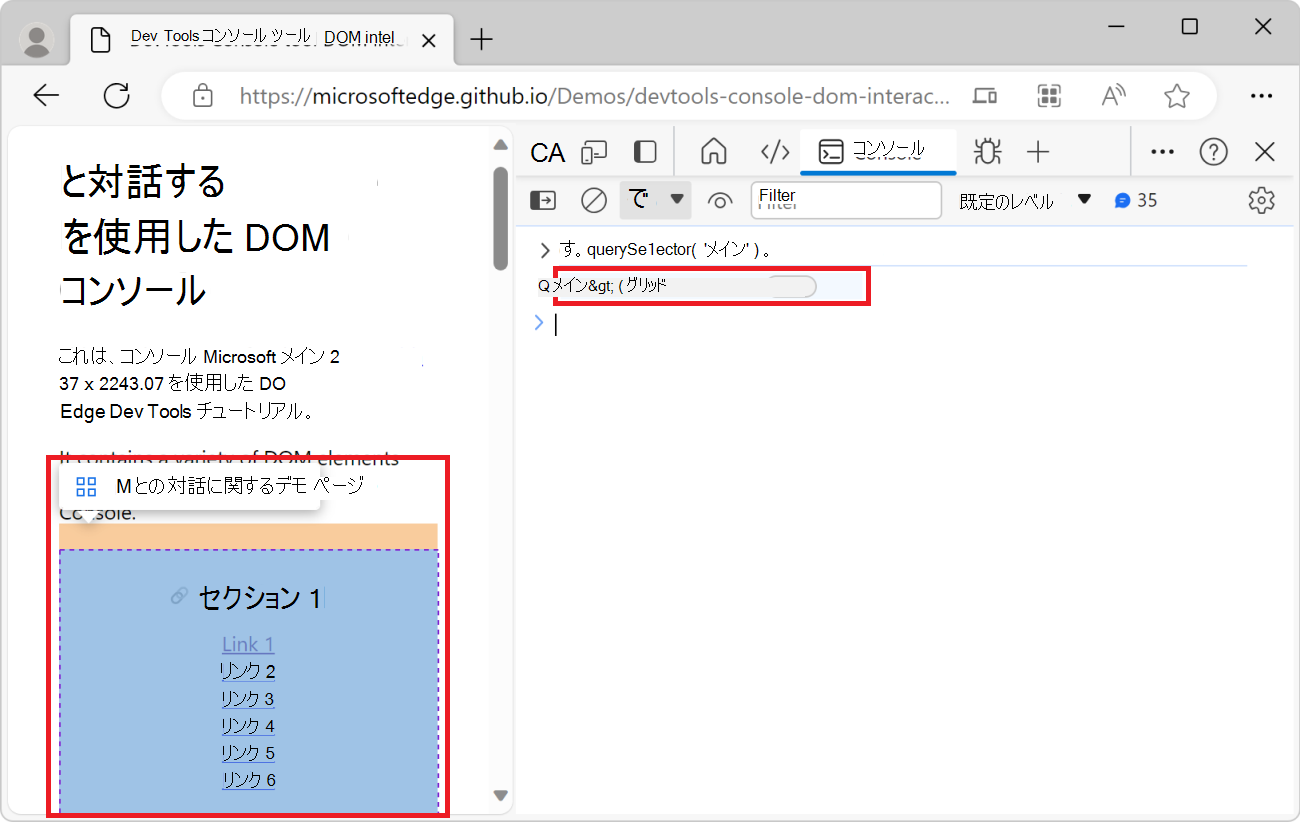
Task: Open the DevTools more options menu
Action: 1162,151
